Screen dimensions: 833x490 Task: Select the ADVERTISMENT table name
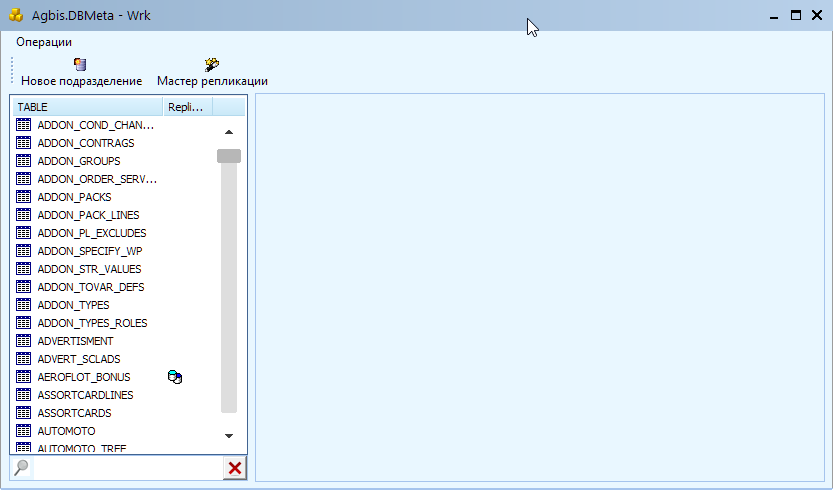click(75, 341)
